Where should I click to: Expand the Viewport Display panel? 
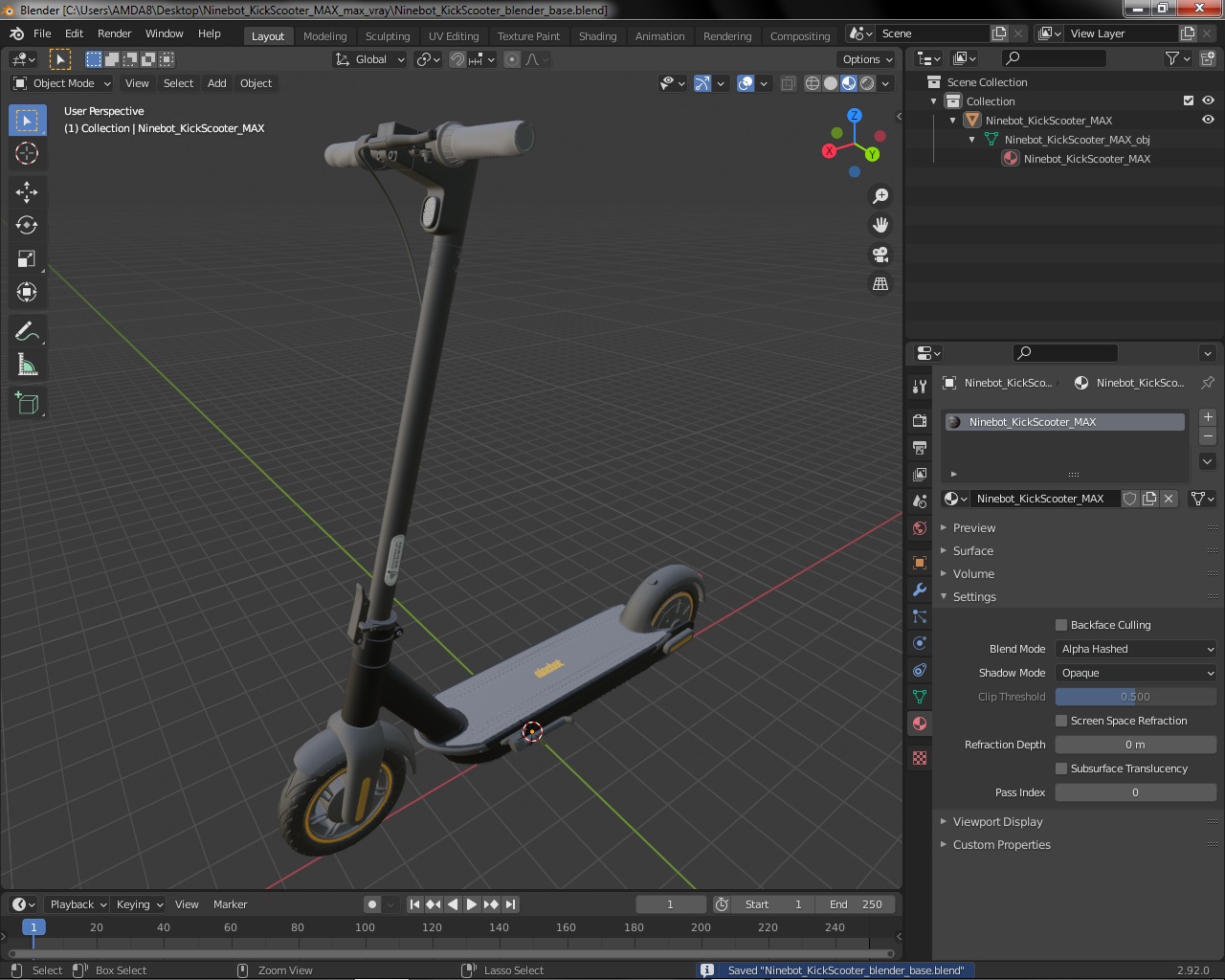tap(997, 822)
